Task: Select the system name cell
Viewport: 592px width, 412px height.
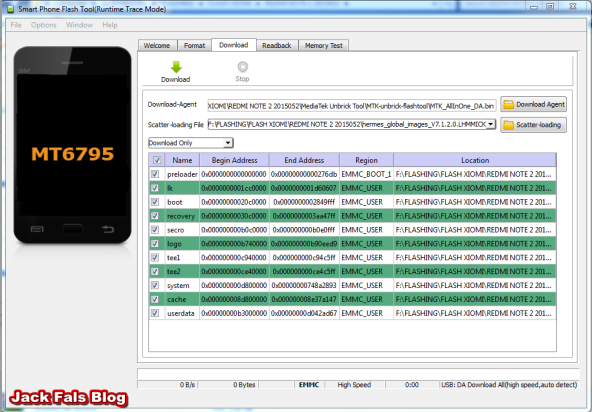Action: (x=182, y=285)
